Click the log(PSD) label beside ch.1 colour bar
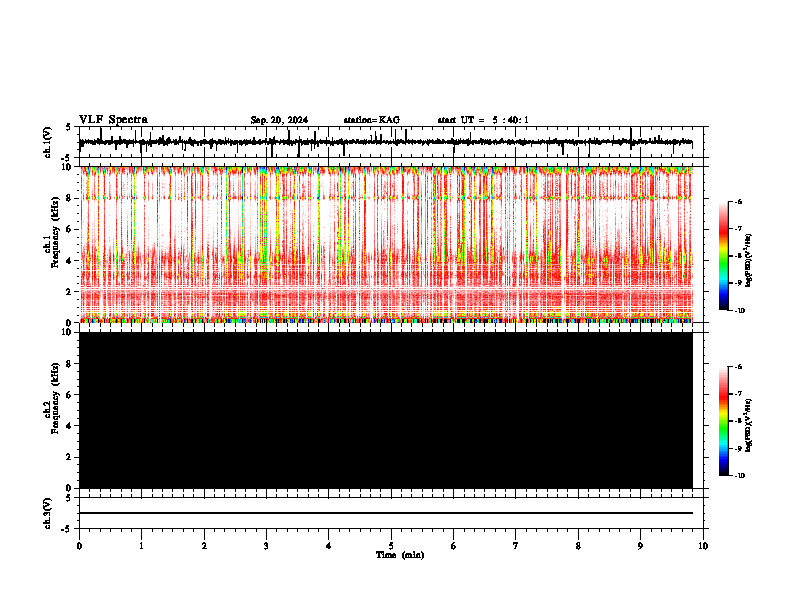 tap(749, 261)
